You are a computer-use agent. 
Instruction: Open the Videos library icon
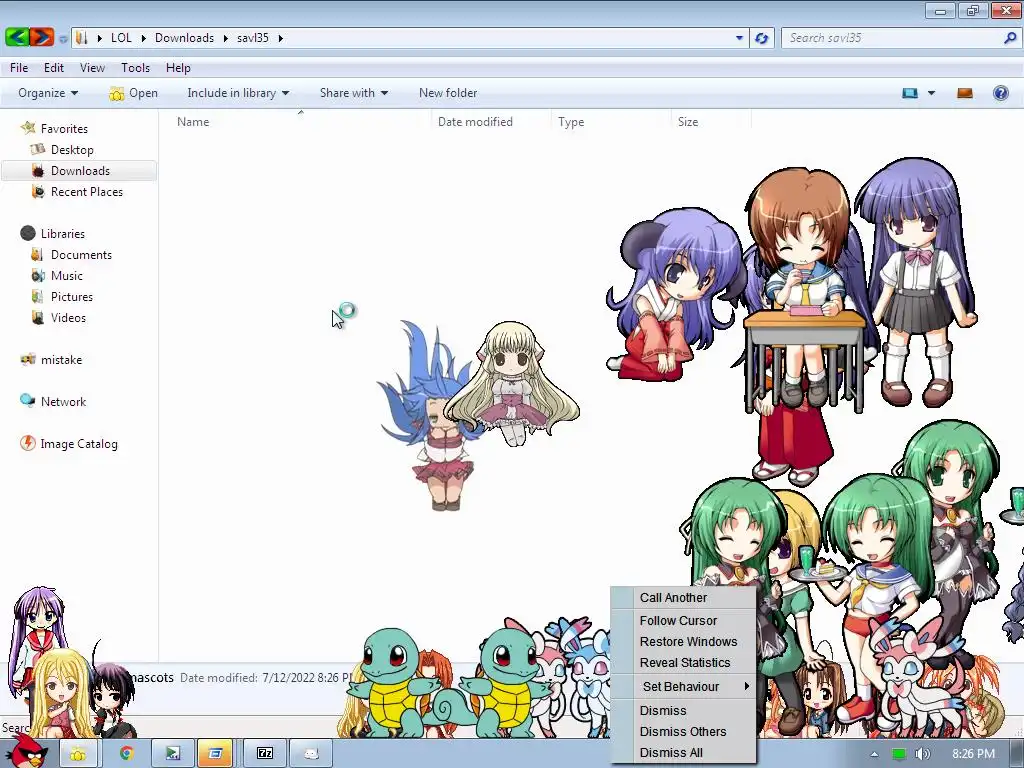click(38, 317)
